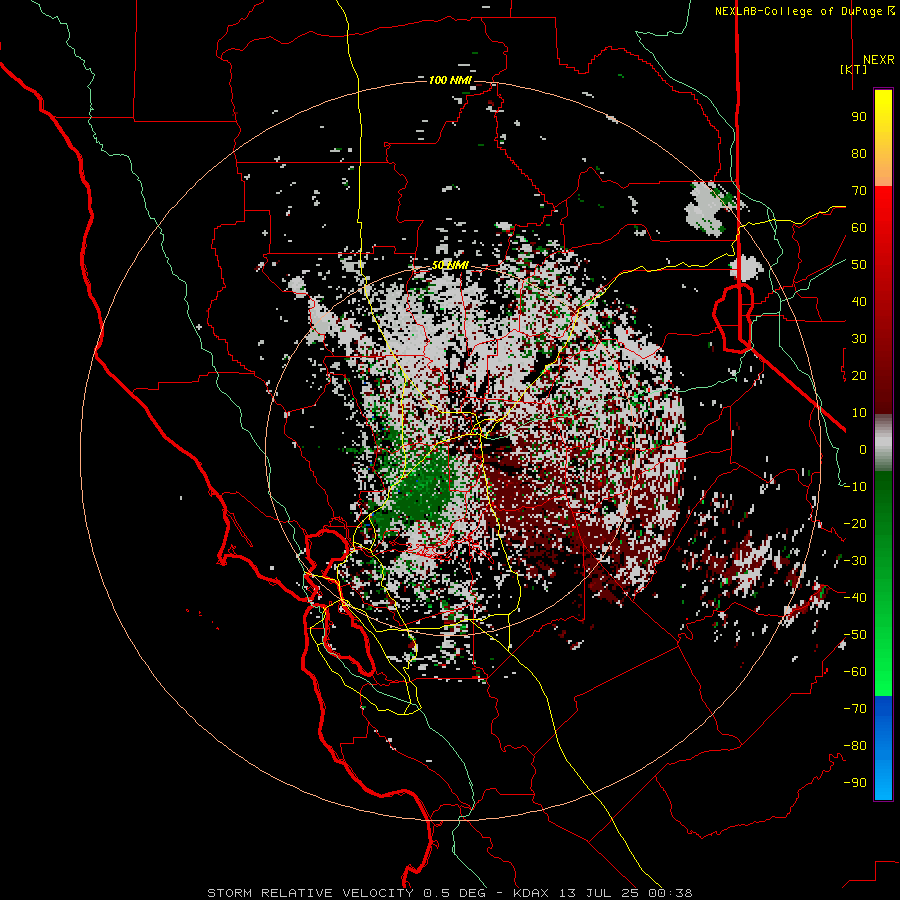This screenshot has width=900, height=900.
Task: Select the positive 20 knot scale label
Action: (x=859, y=376)
